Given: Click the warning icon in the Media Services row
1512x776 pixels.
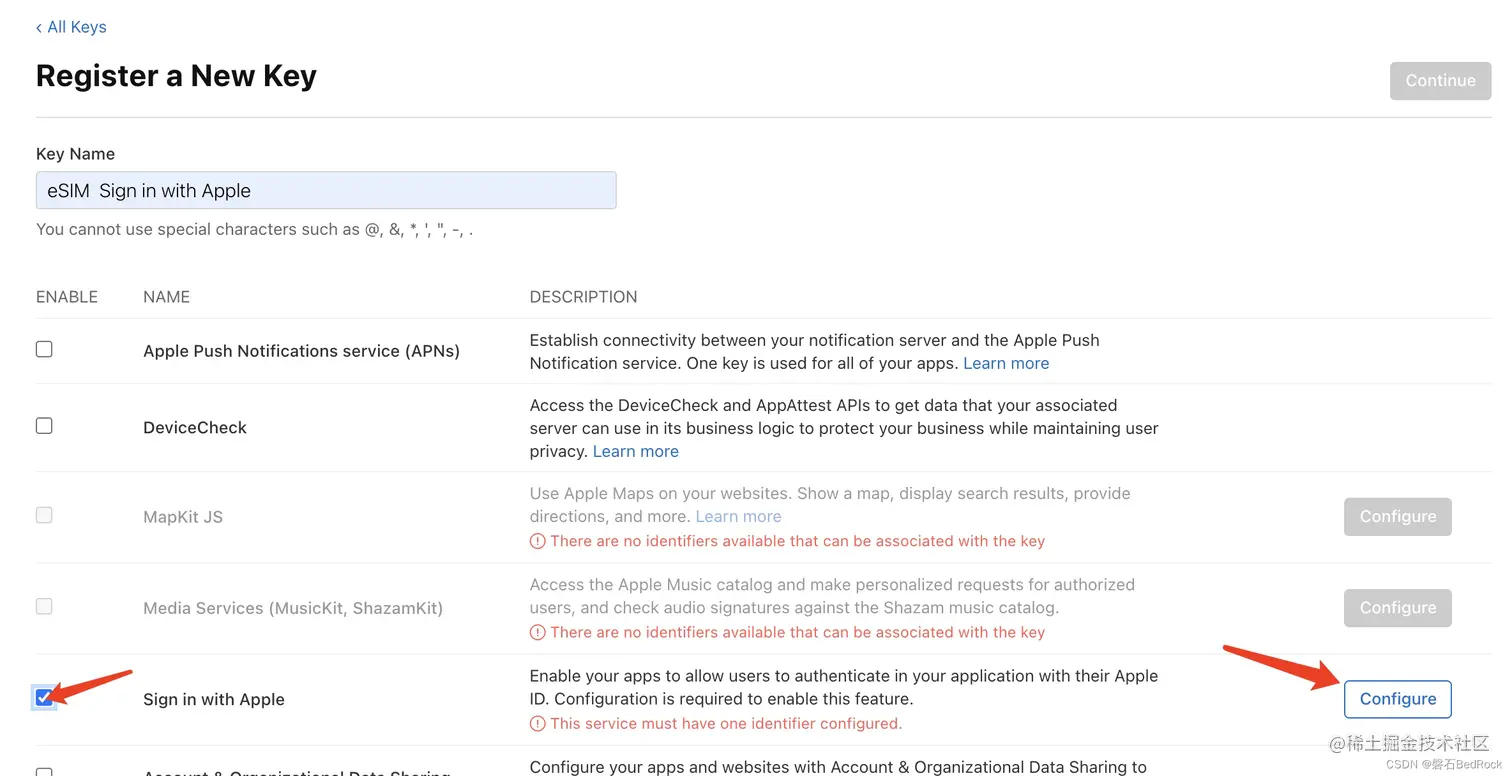Looking at the screenshot, I should [537, 632].
